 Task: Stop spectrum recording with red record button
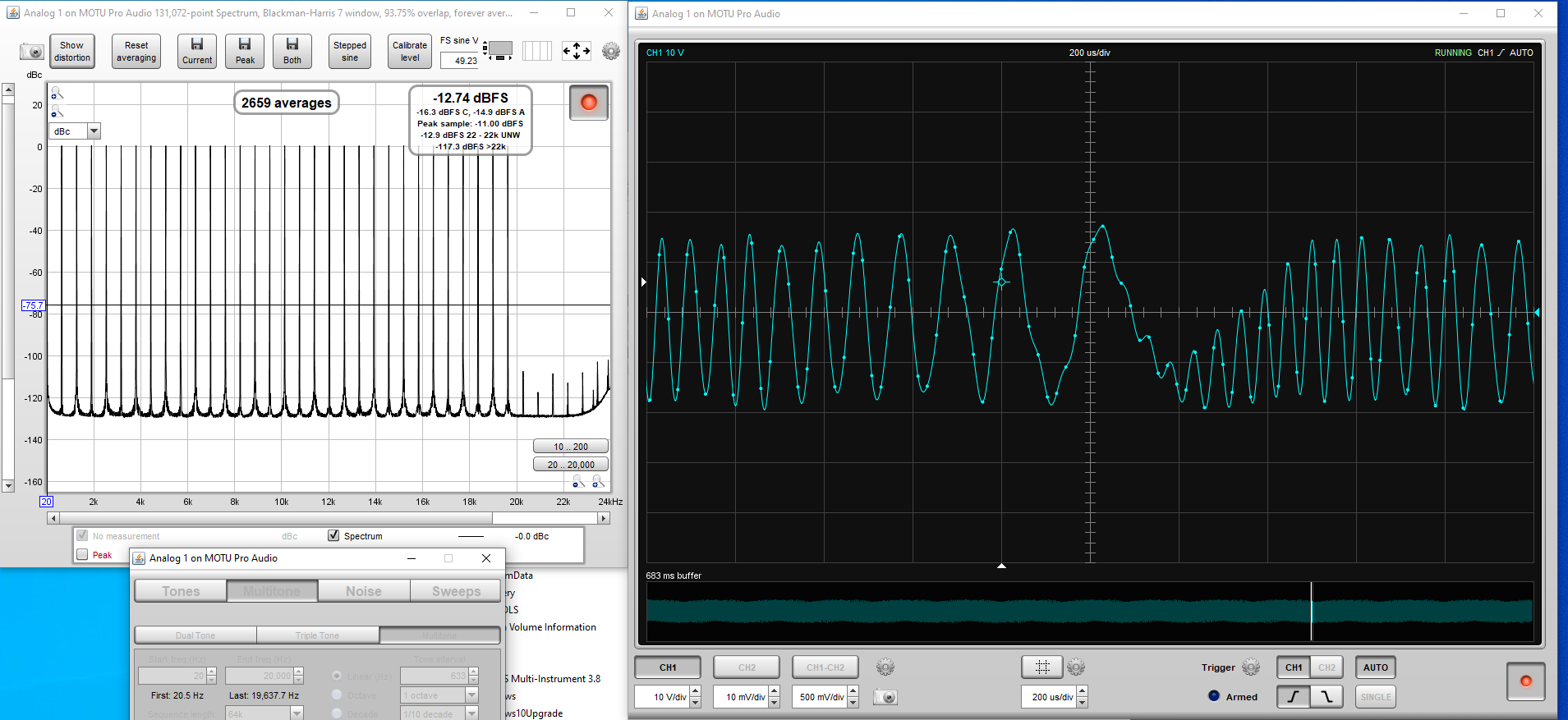pyautogui.click(x=589, y=103)
